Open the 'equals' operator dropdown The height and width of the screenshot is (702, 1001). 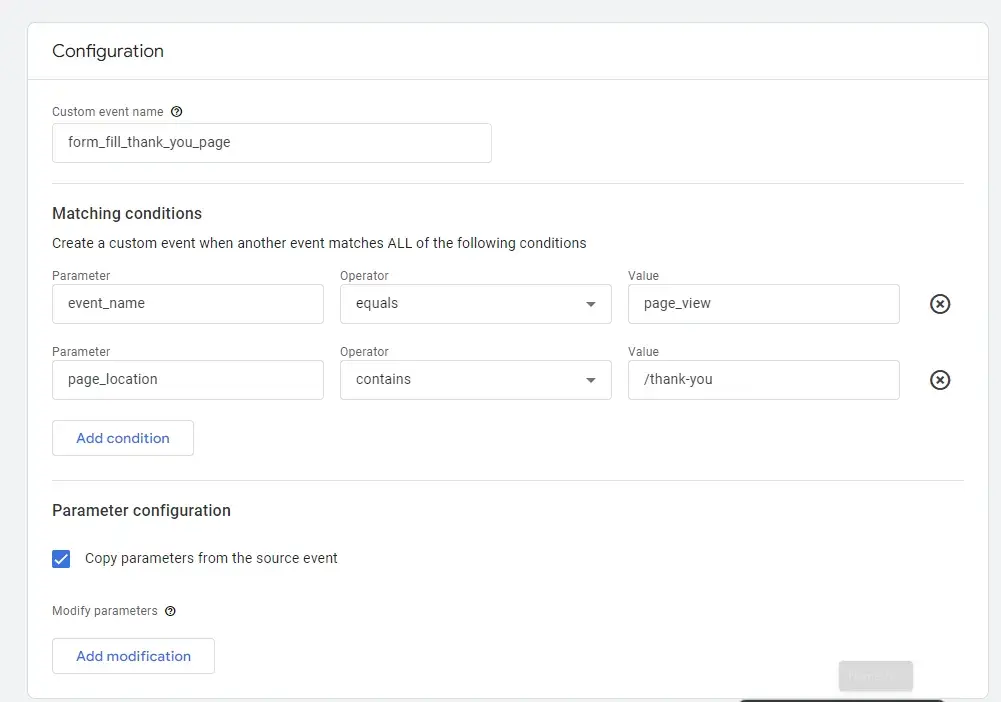[x=475, y=304]
